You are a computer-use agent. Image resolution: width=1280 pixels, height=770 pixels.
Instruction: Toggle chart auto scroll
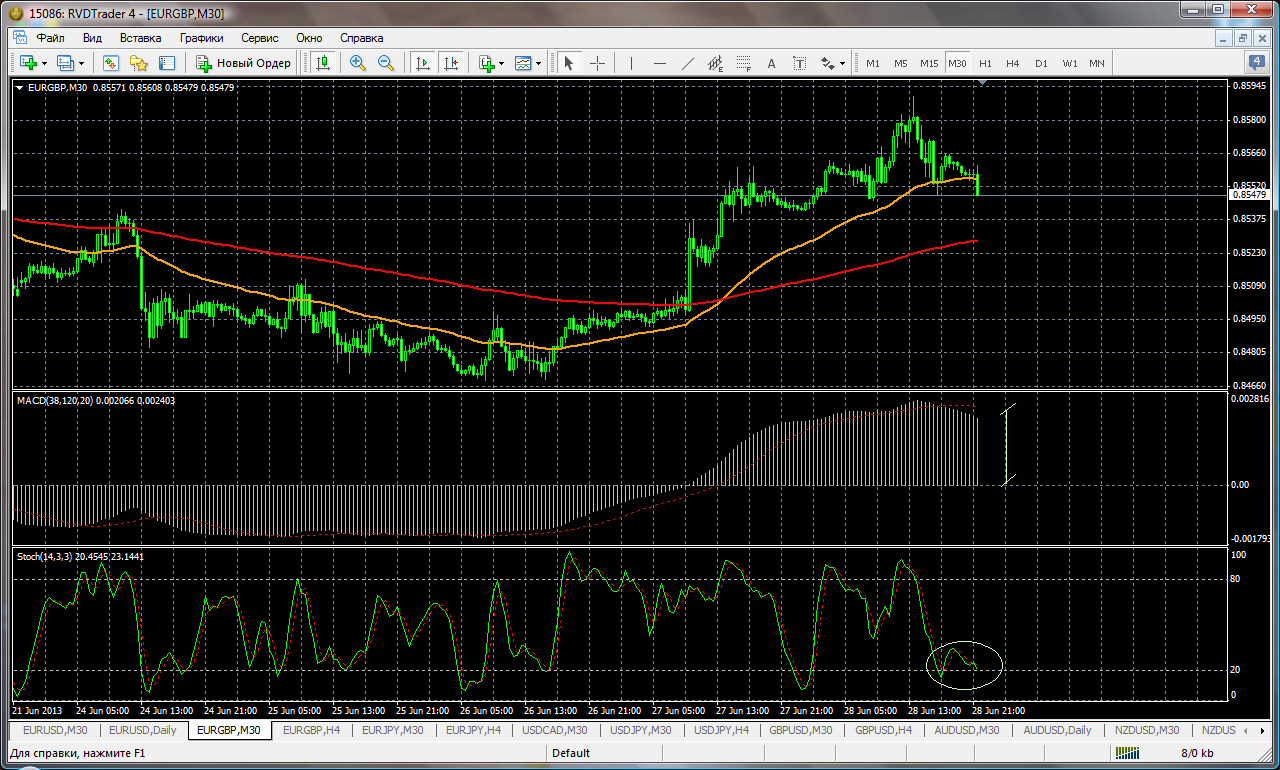click(x=423, y=63)
